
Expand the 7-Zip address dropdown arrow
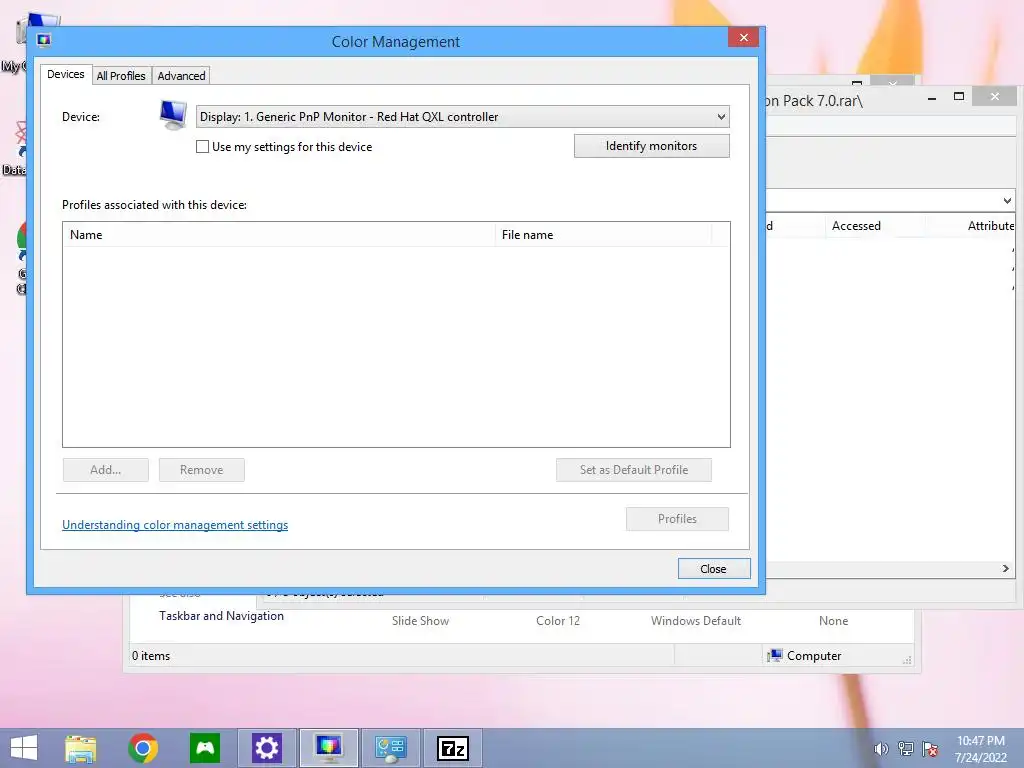coord(1007,200)
